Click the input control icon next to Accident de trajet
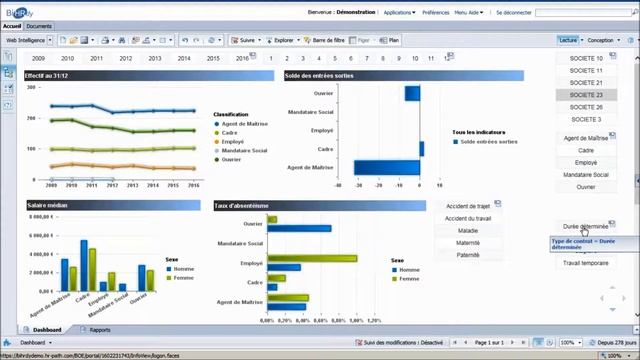The width and height of the screenshot is (640, 360). 498,203
